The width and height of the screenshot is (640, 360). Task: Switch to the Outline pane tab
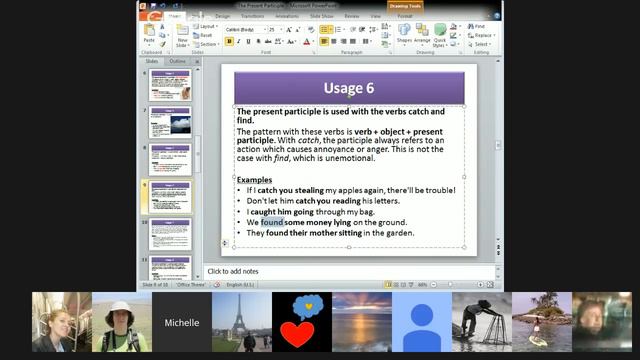click(x=177, y=61)
